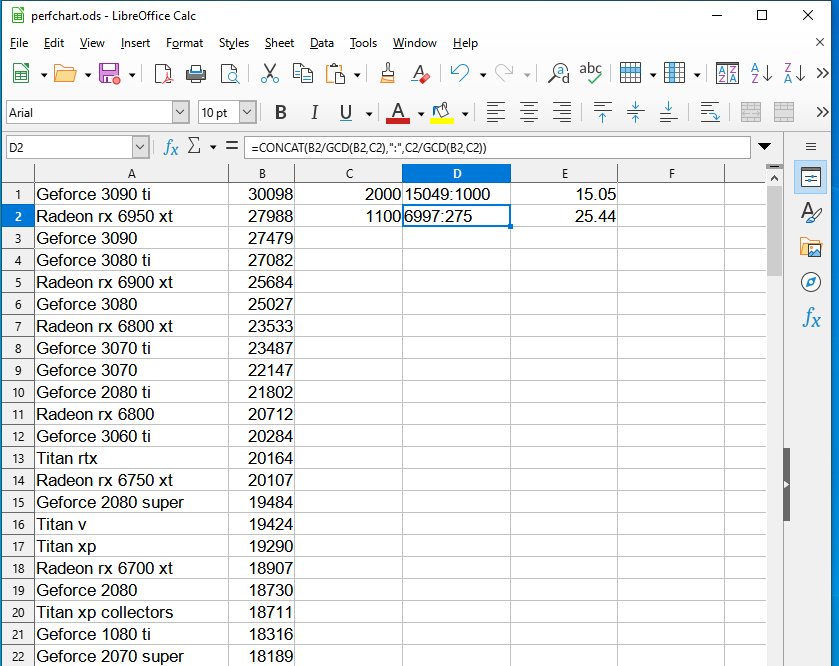The width and height of the screenshot is (839, 666).
Task: Open recent documents dropdown arrow
Action: point(88,75)
